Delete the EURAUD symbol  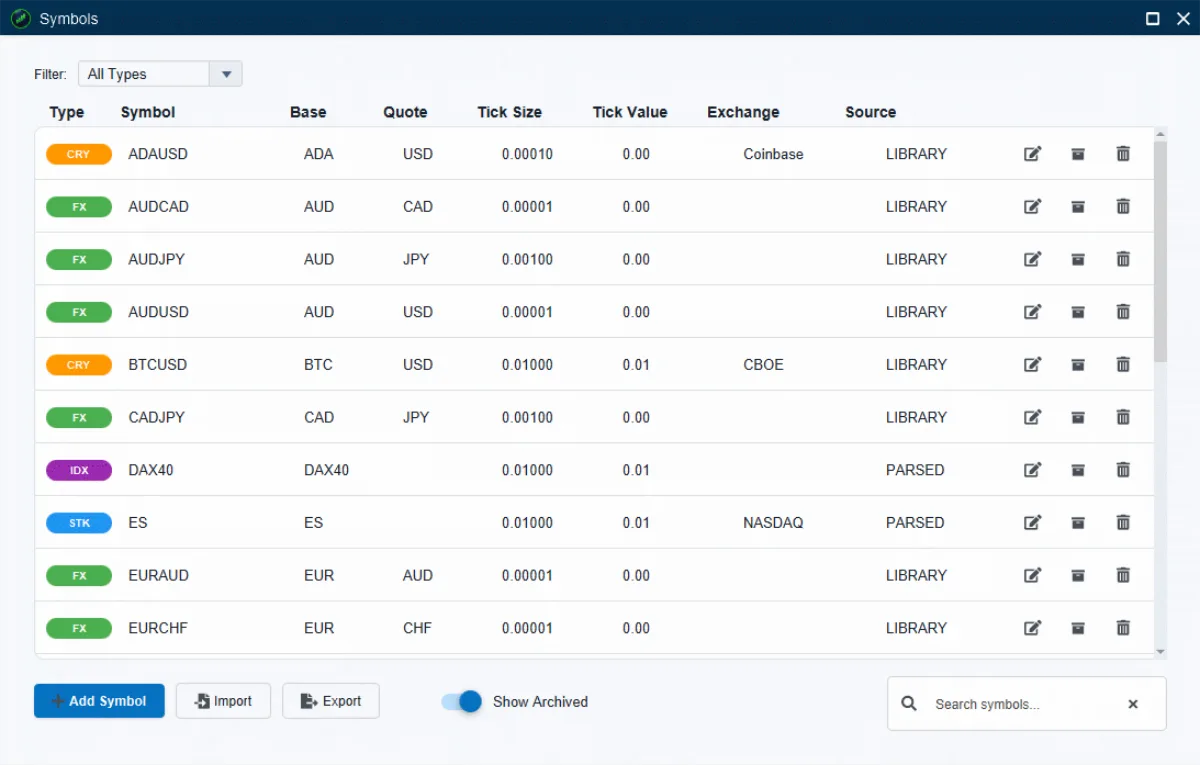click(x=1123, y=575)
